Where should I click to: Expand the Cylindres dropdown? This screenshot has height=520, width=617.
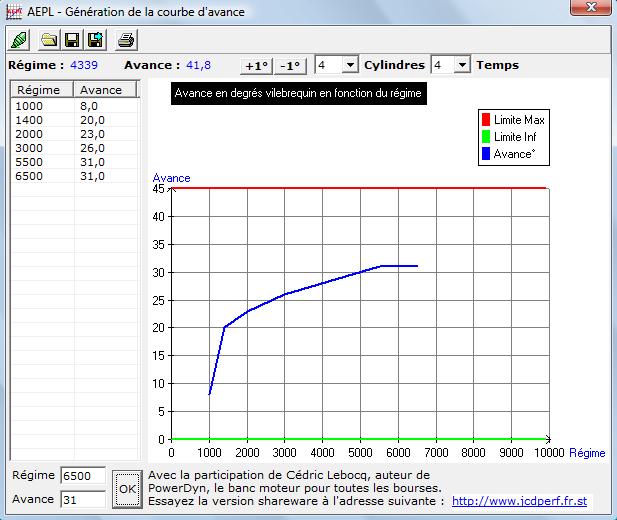(x=349, y=65)
